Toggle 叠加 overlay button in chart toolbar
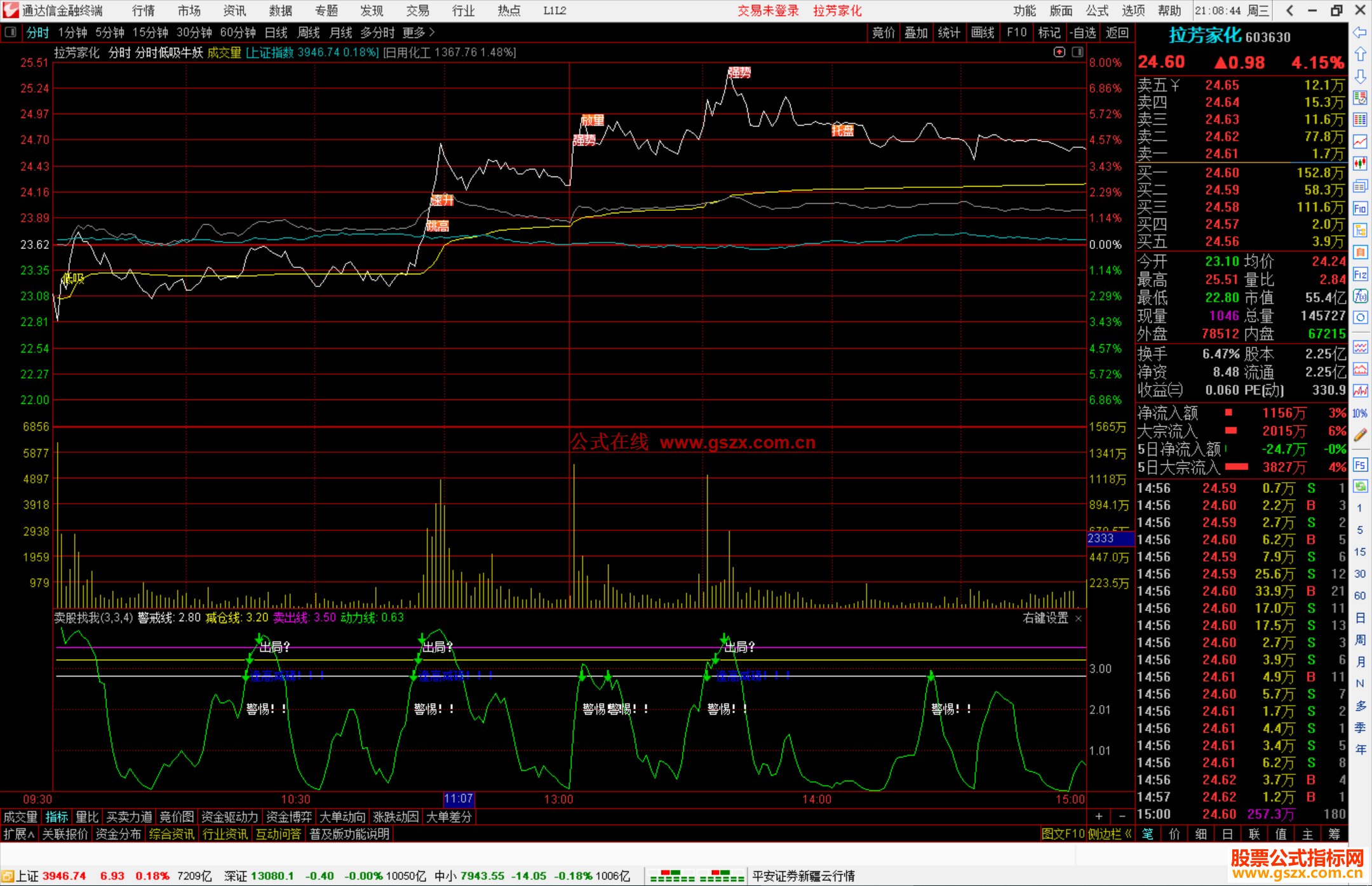Image resolution: width=1372 pixels, height=886 pixels. point(916,32)
